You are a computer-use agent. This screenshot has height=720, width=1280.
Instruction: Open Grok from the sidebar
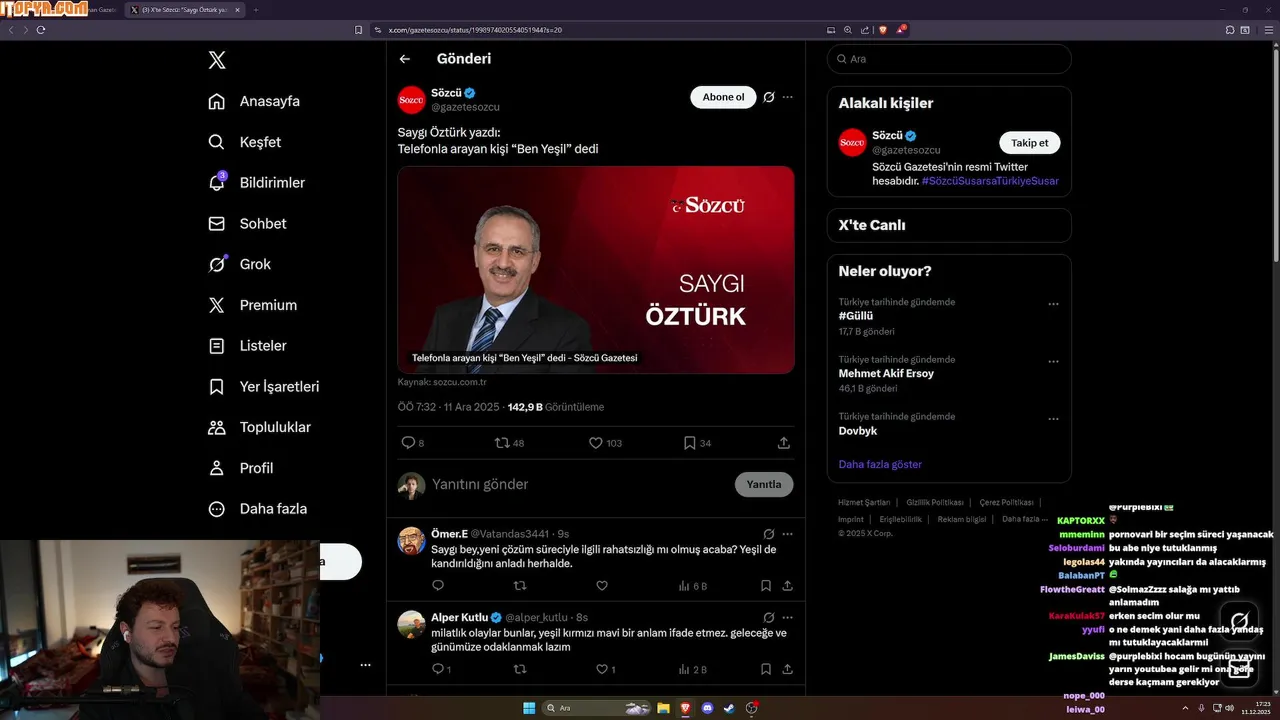(x=239, y=264)
